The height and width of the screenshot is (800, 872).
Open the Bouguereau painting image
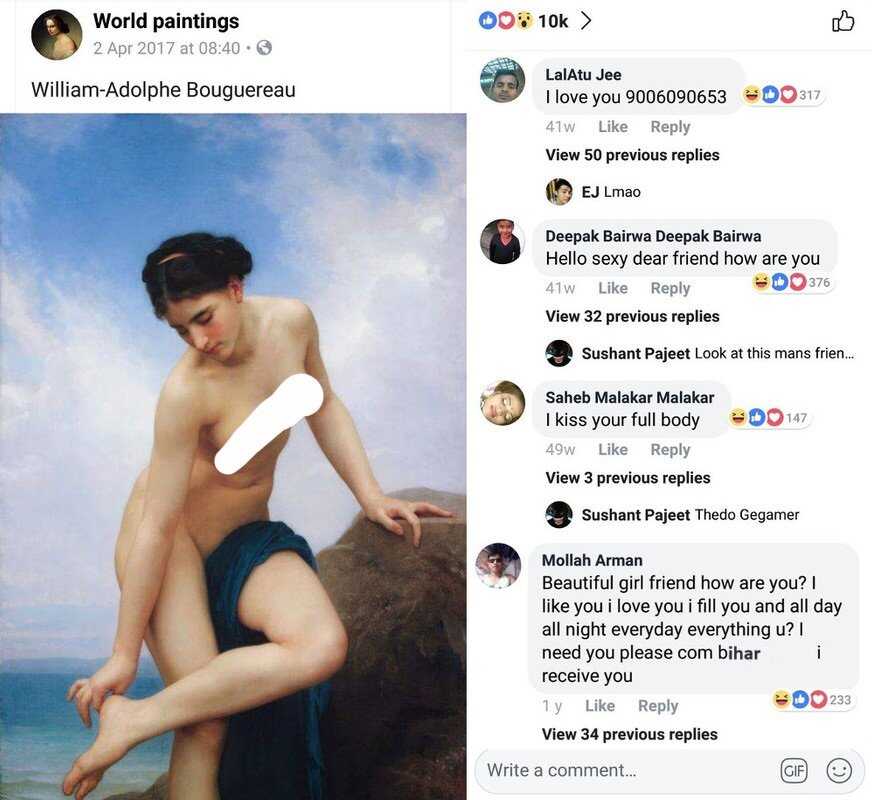coord(233,456)
